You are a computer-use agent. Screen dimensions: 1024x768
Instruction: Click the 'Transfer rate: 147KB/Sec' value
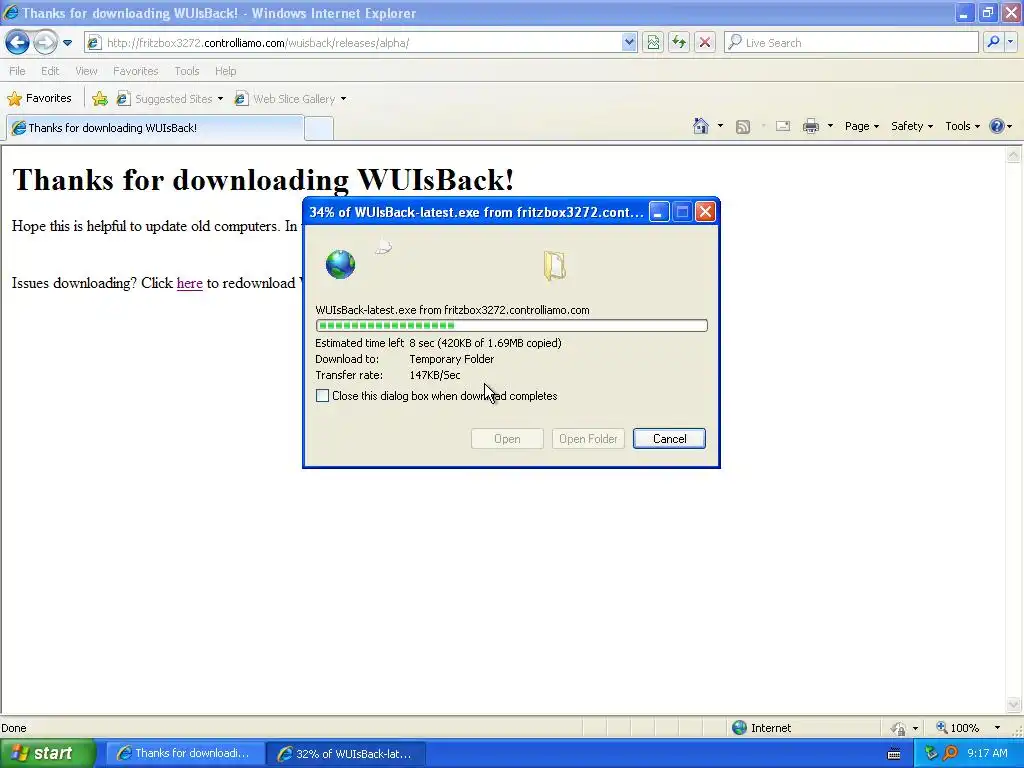pos(435,376)
